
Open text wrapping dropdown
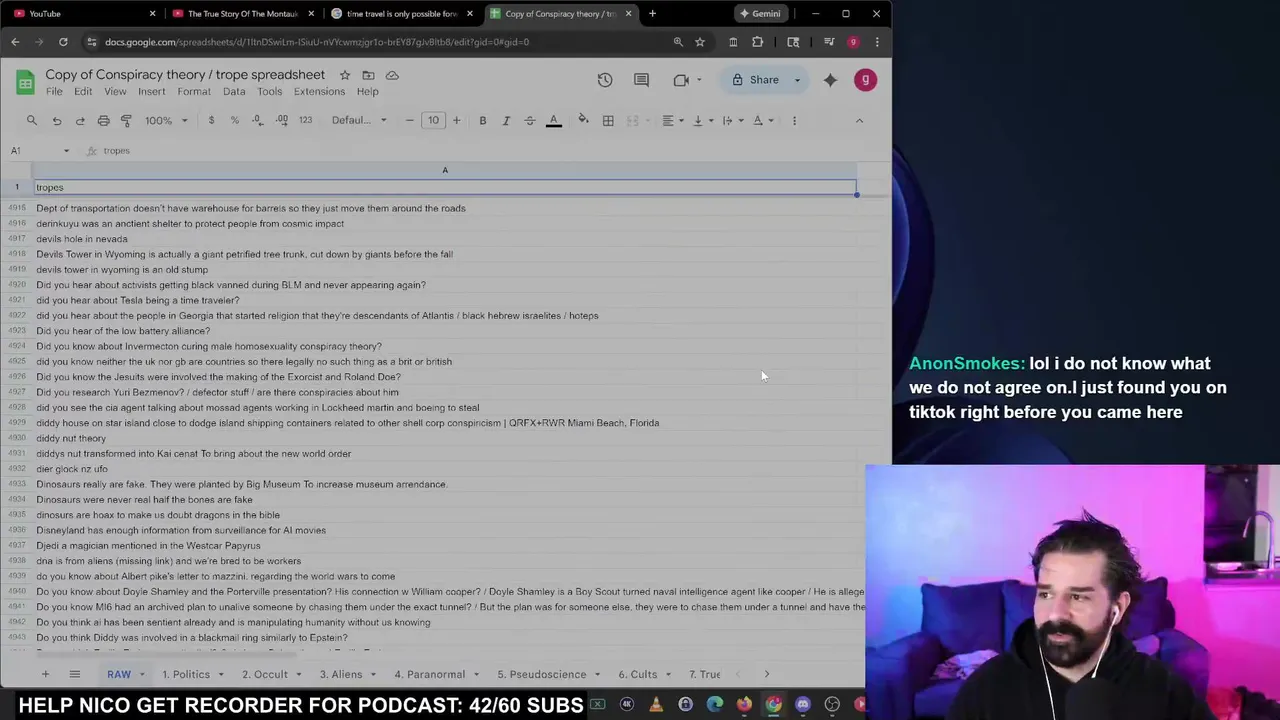click(x=732, y=120)
